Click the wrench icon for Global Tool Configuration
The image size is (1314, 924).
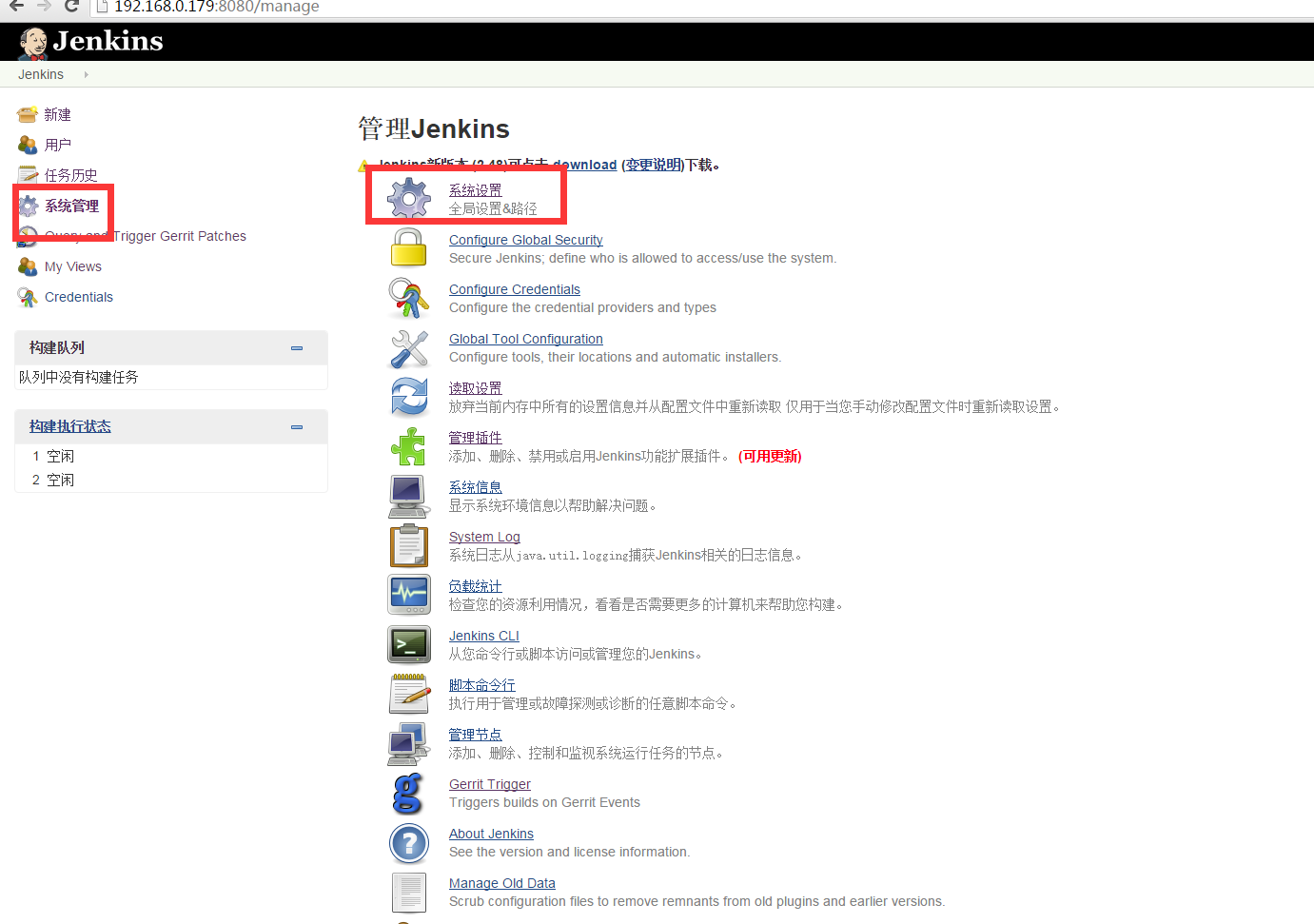(409, 348)
